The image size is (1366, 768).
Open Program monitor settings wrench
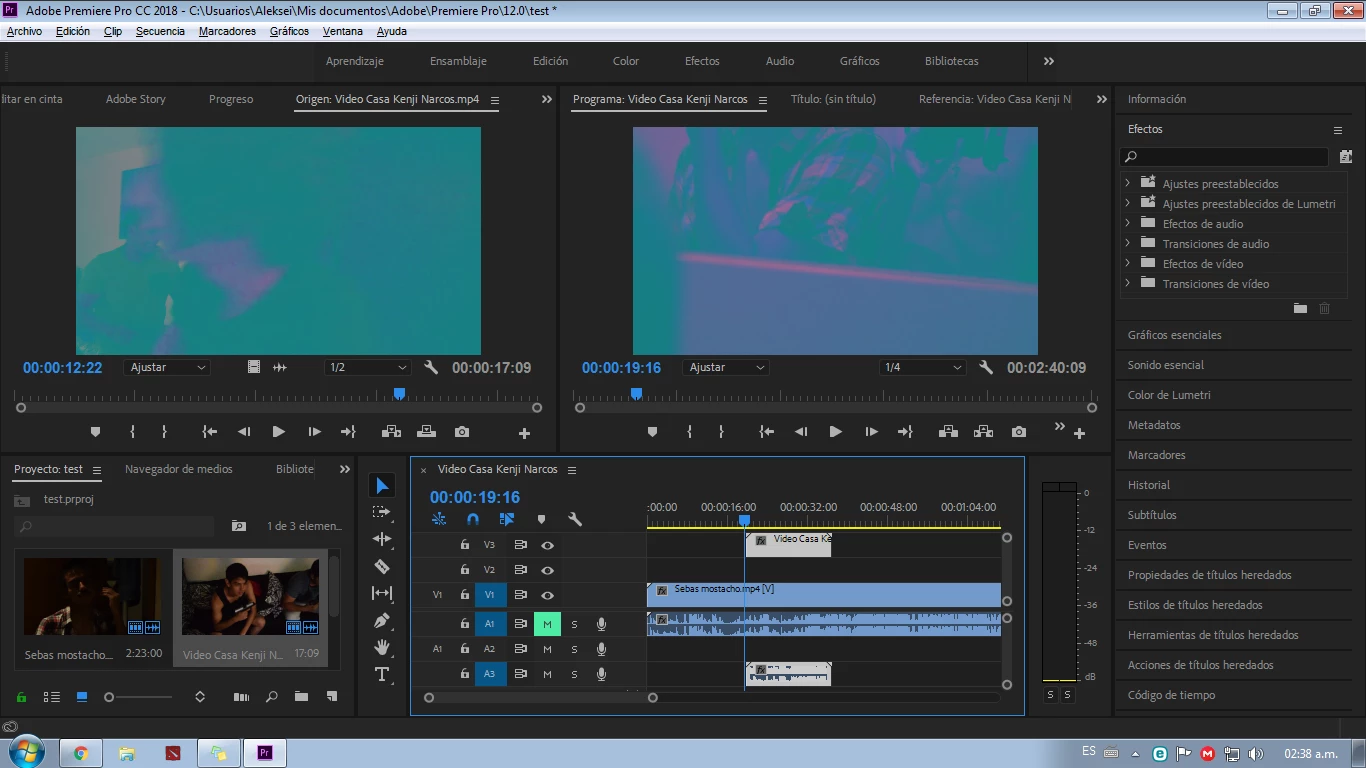tap(986, 367)
